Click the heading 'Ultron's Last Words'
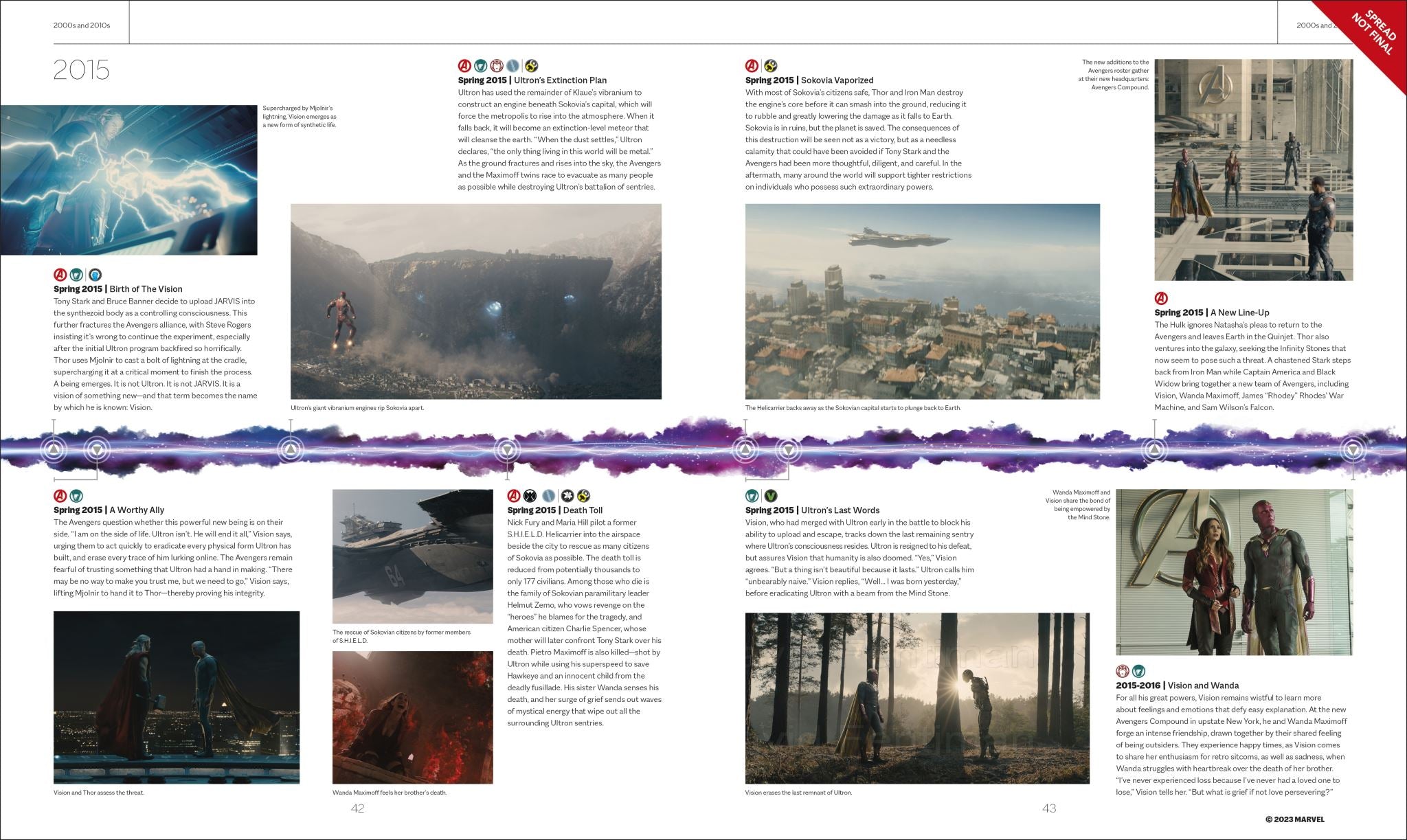The height and width of the screenshot is (840, 1407). click(x=840, y=510)
